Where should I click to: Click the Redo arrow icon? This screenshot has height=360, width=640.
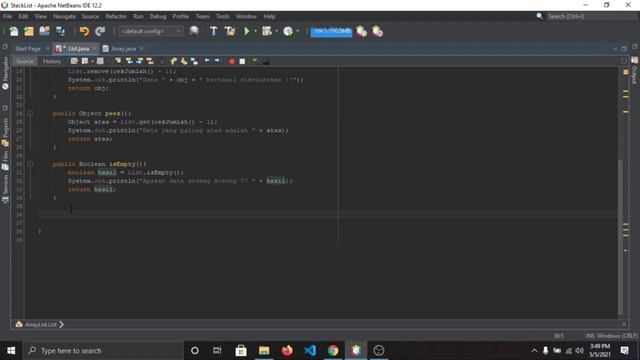pyautogui.click(x=100, y=31)
